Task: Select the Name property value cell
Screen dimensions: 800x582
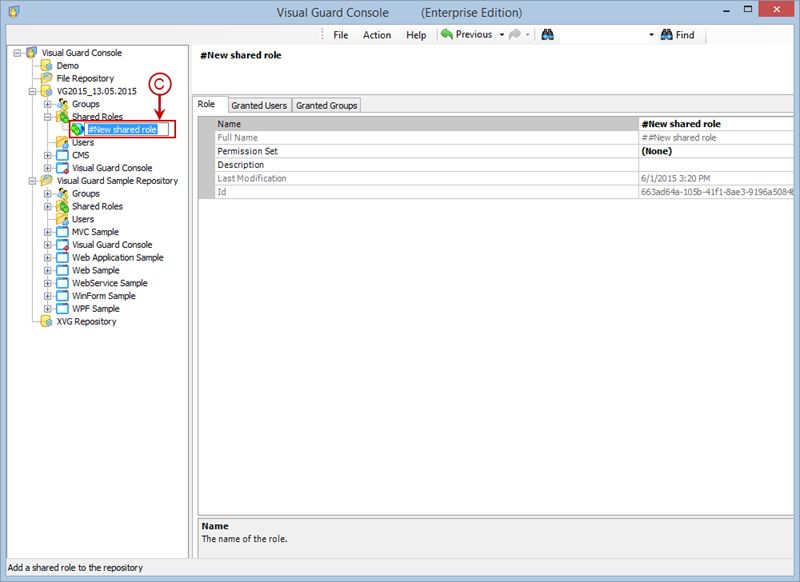Action: pyautogui.click(x=716, y=124)
